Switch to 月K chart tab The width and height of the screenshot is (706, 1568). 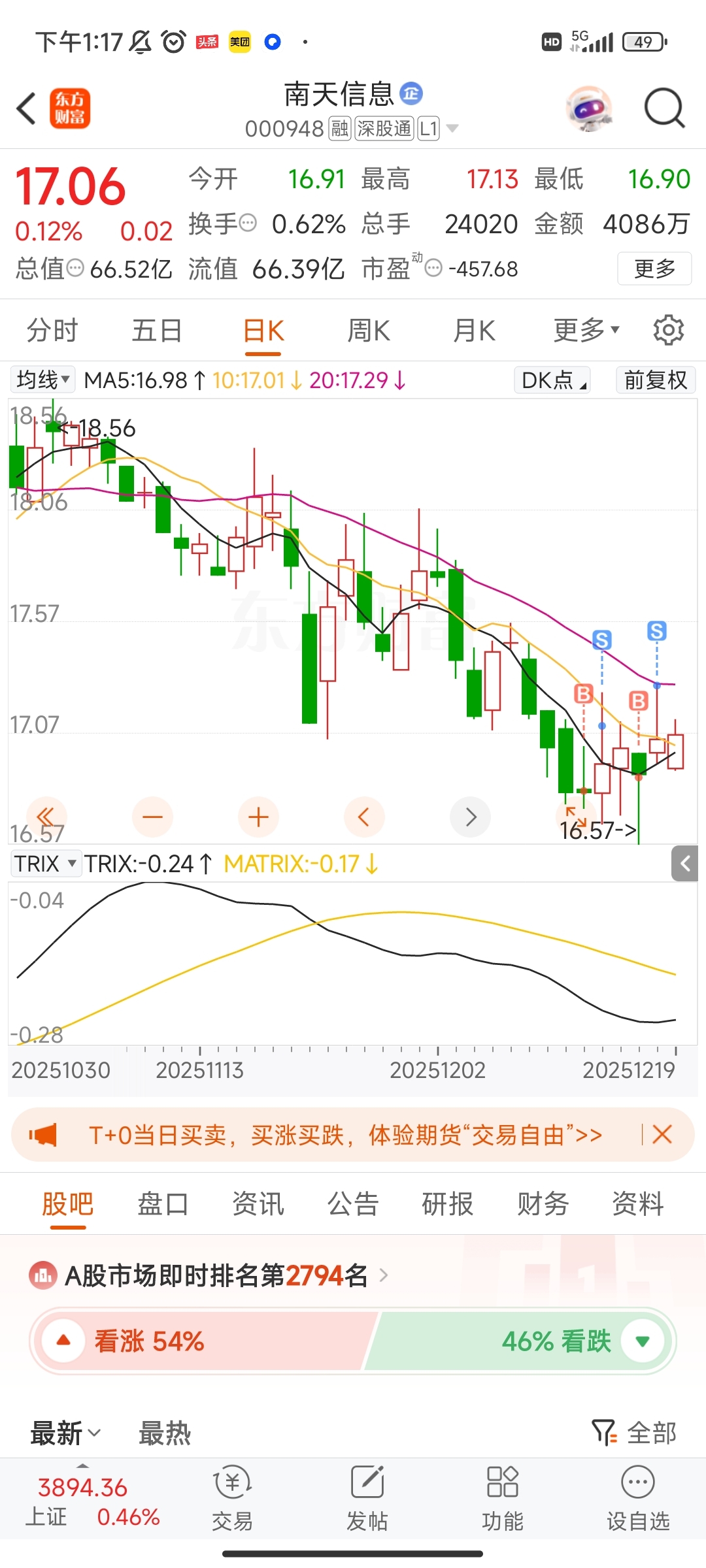pyautogui.click(x=475, y=330)
